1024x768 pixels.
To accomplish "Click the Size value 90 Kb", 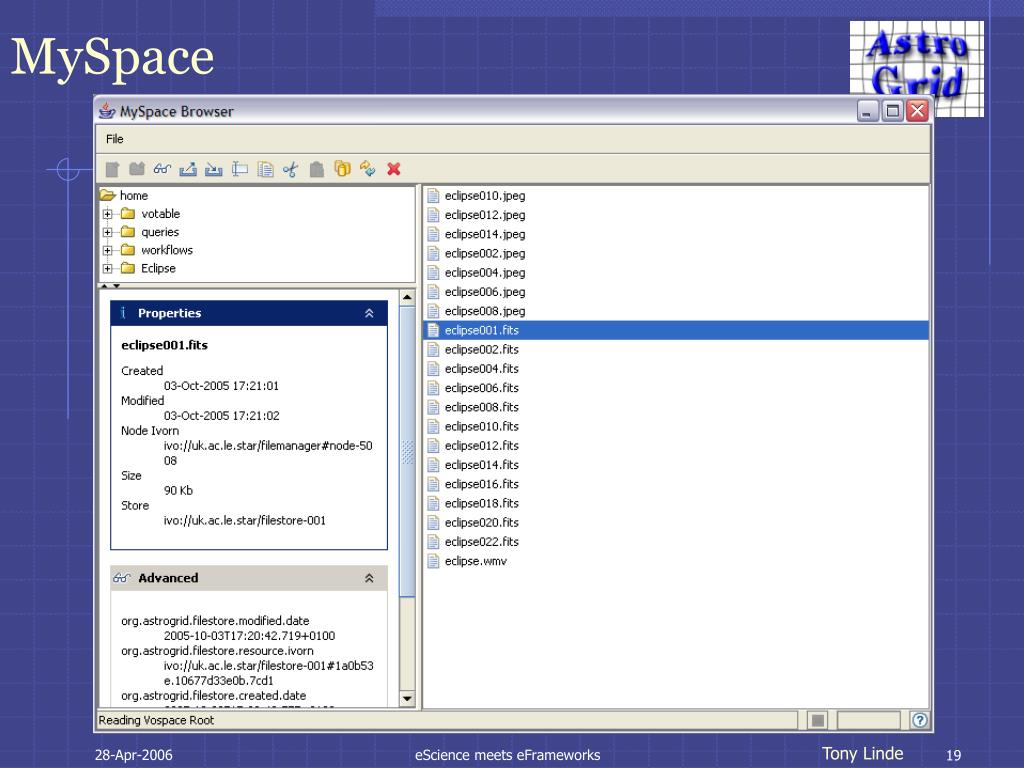I will (178, 490).
